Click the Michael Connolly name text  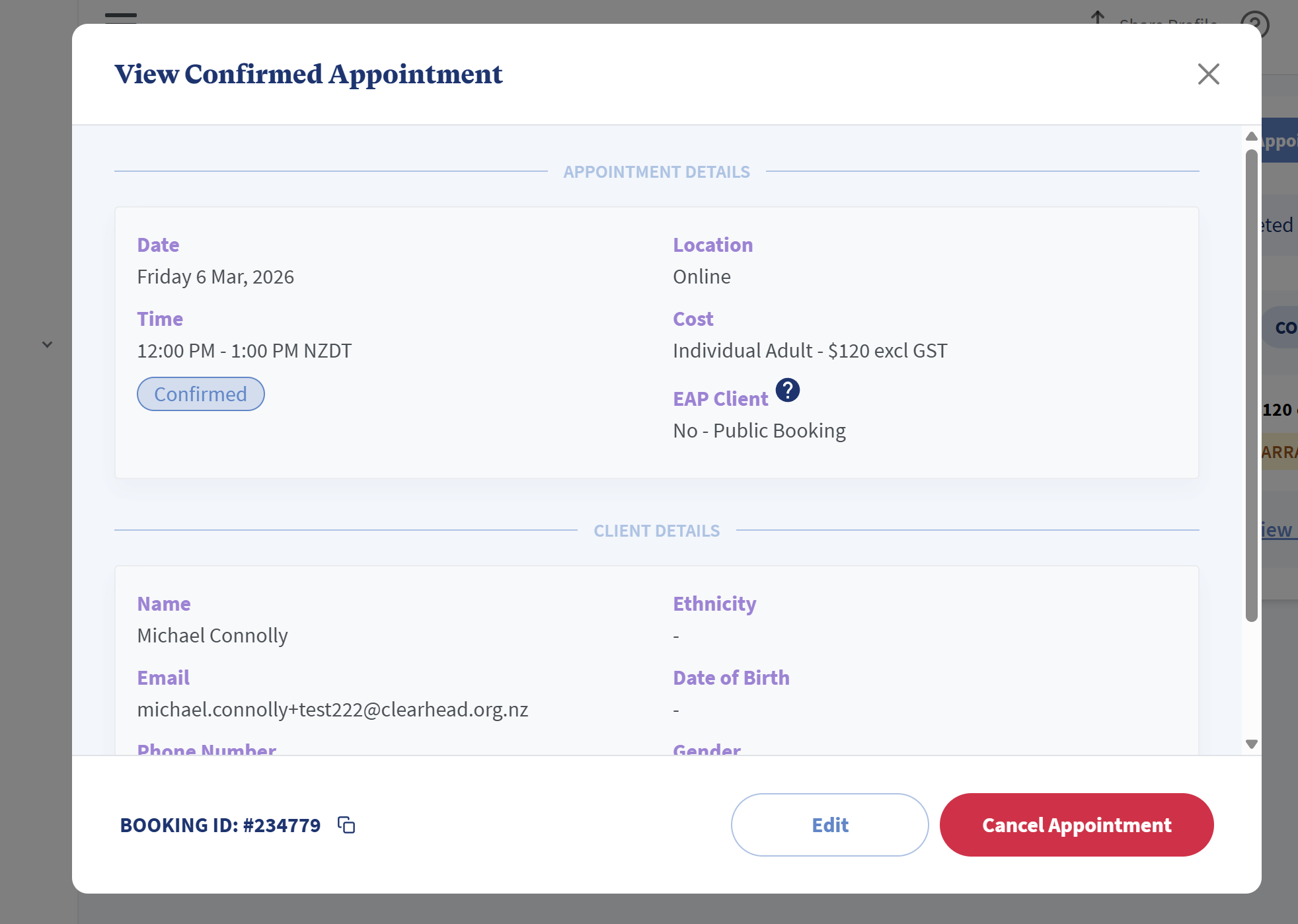point(212,635)
